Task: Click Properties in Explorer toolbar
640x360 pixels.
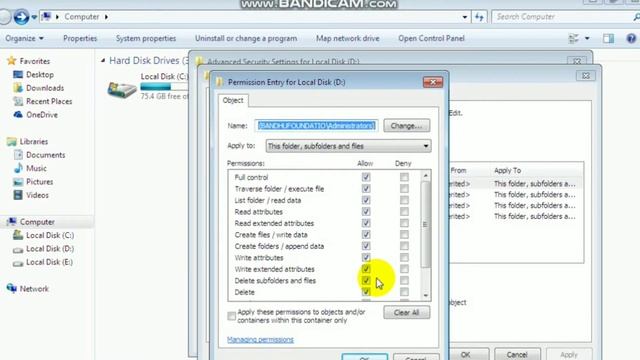Action: click(80, 38)
